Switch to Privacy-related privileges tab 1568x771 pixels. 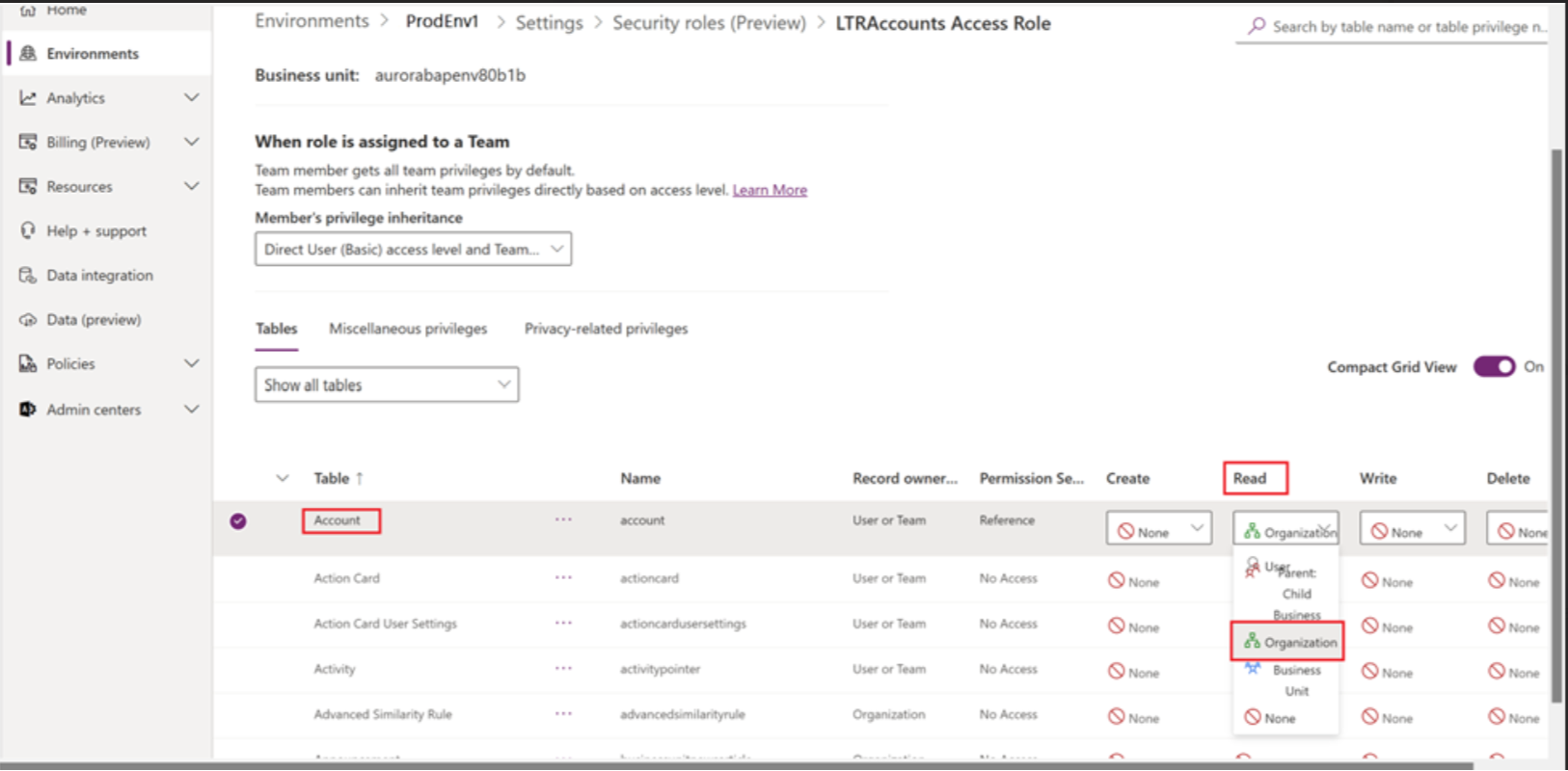606,330
